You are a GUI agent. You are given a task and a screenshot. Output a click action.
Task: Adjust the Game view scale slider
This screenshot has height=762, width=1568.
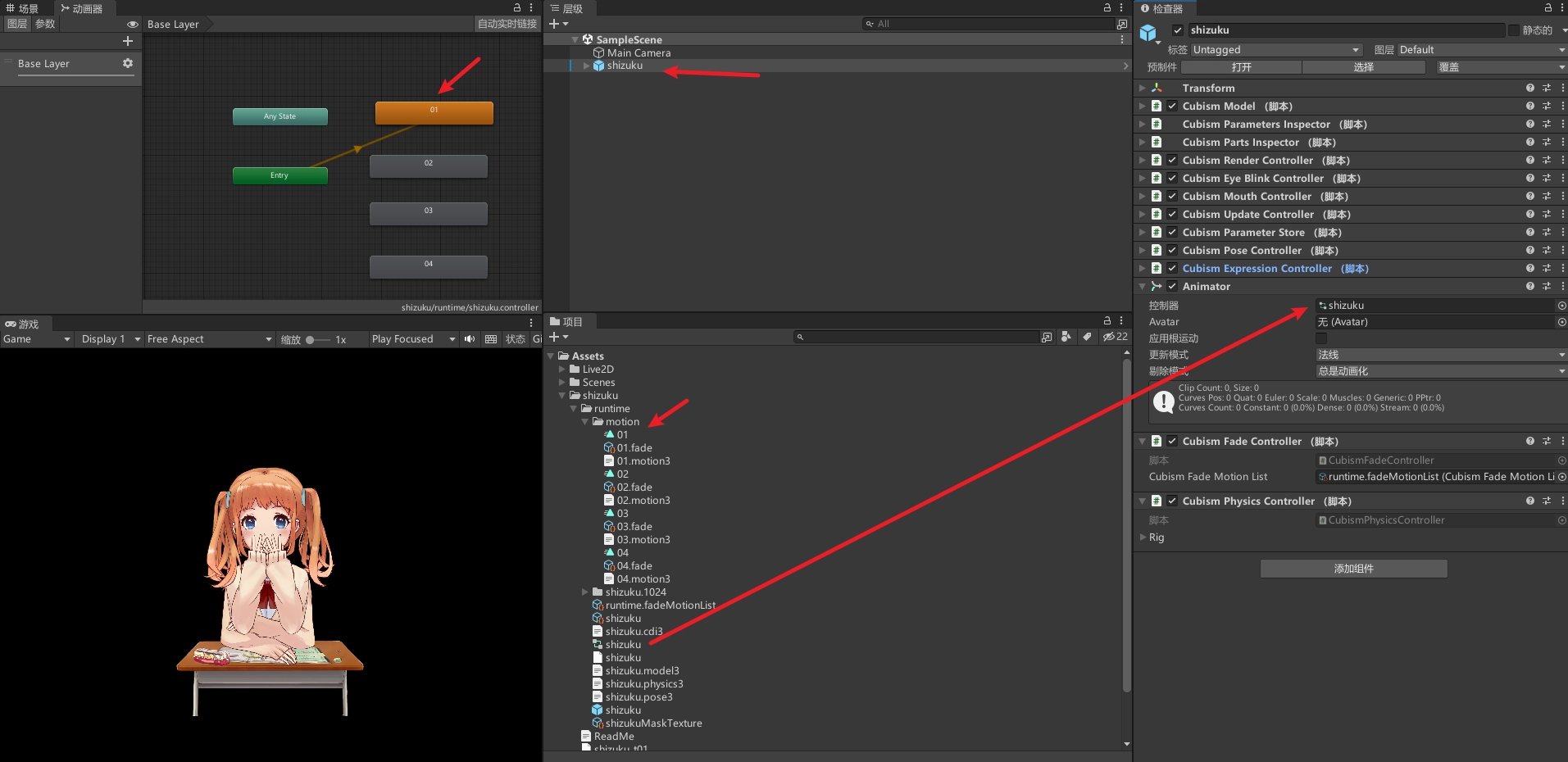318,339
